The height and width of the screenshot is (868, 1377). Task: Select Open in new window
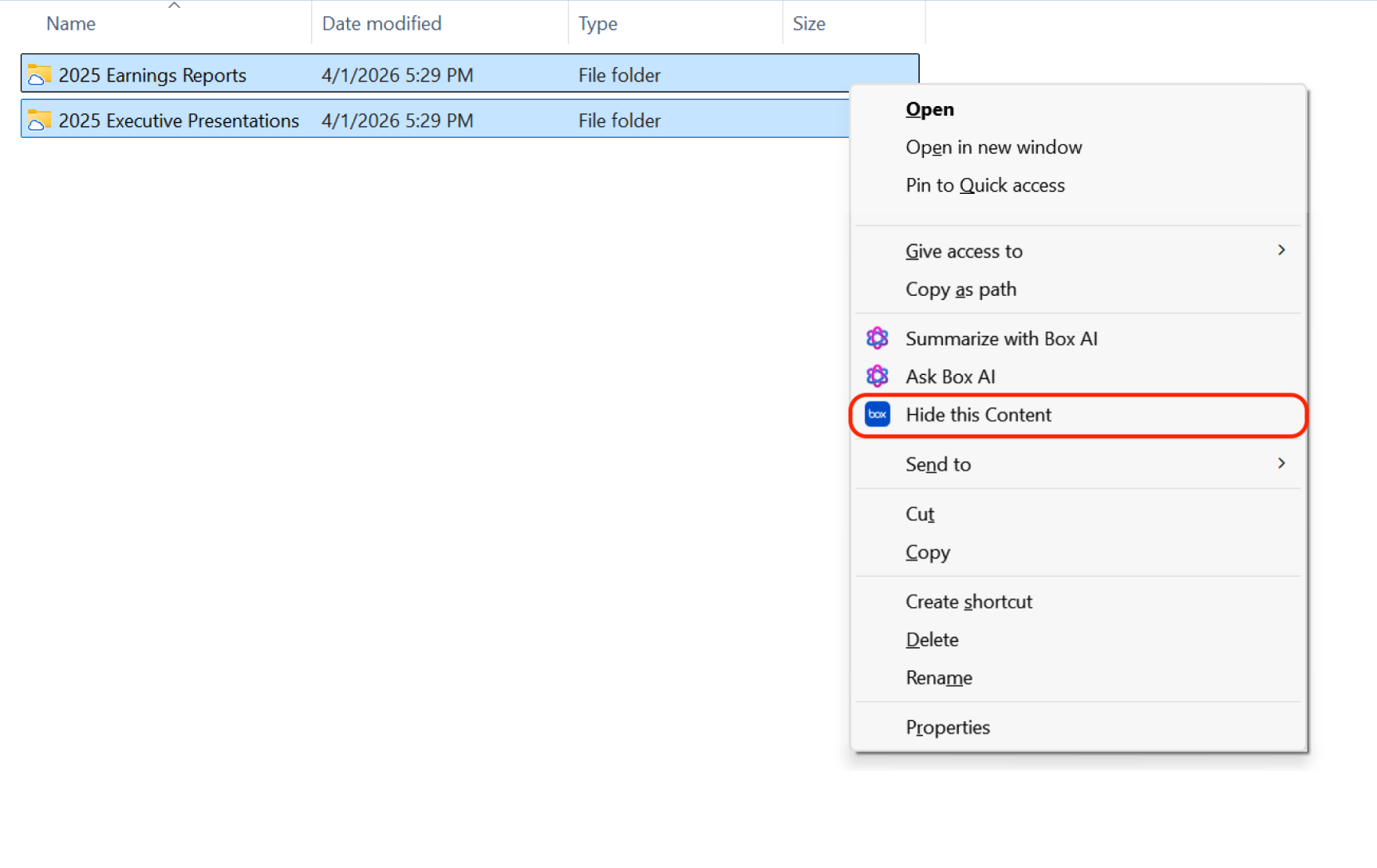[993, 148]
